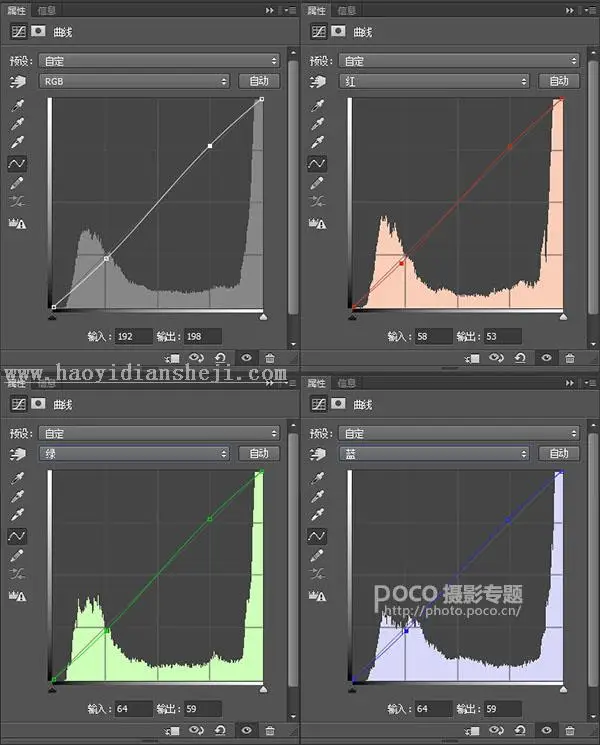Select upper curve control point in RGB graph

[210, 146]
